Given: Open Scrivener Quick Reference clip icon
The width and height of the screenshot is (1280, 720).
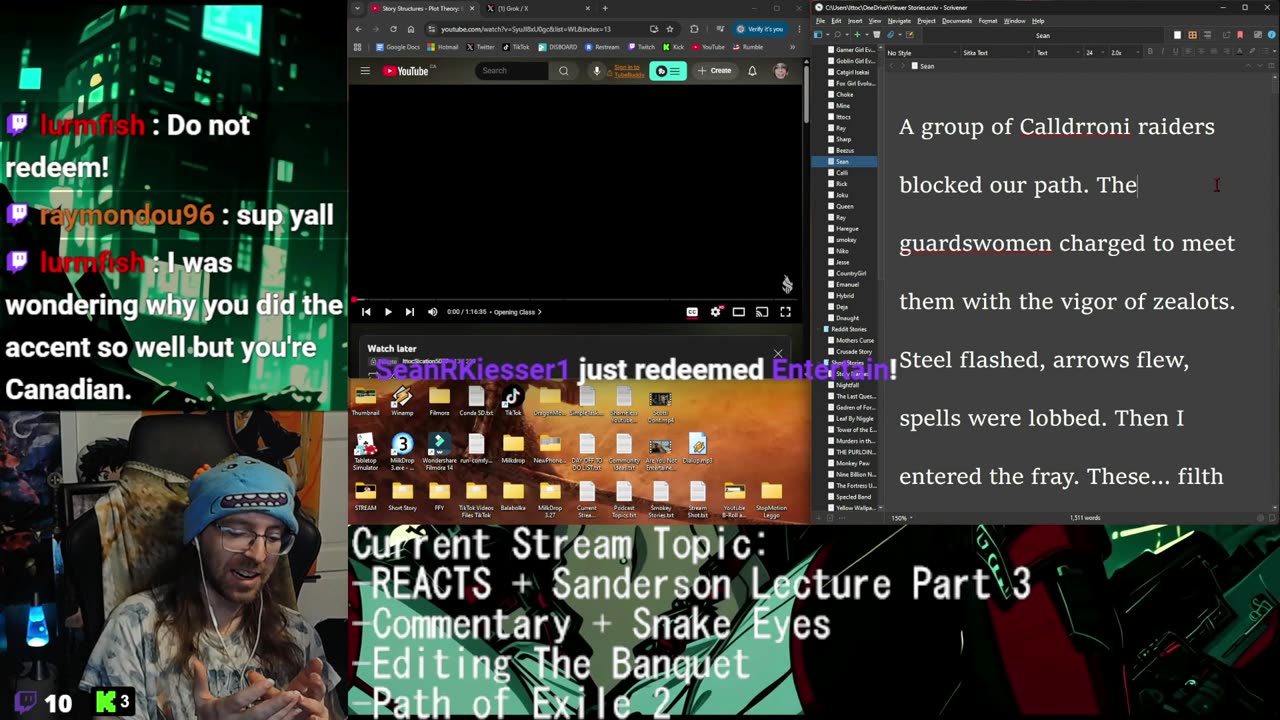Looking at the screenshot, I should (x=890, y=35).
